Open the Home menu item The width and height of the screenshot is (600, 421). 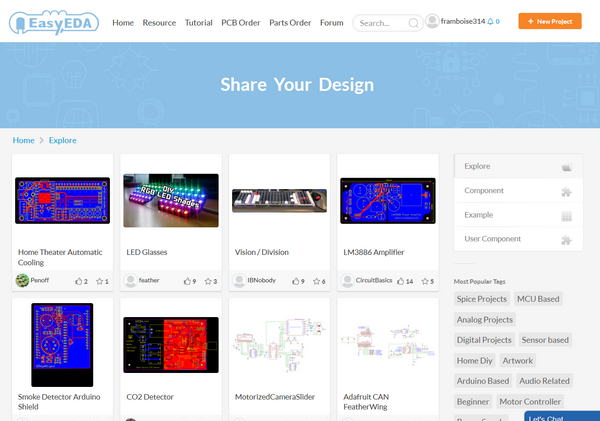(x=123, y=23)
